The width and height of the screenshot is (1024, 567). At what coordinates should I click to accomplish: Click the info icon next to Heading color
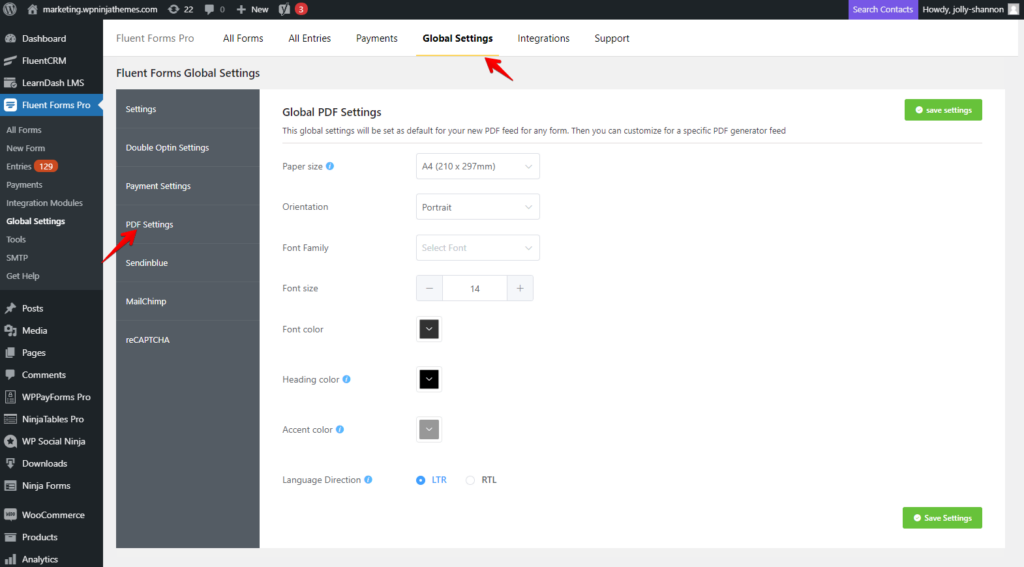point(347,379)
